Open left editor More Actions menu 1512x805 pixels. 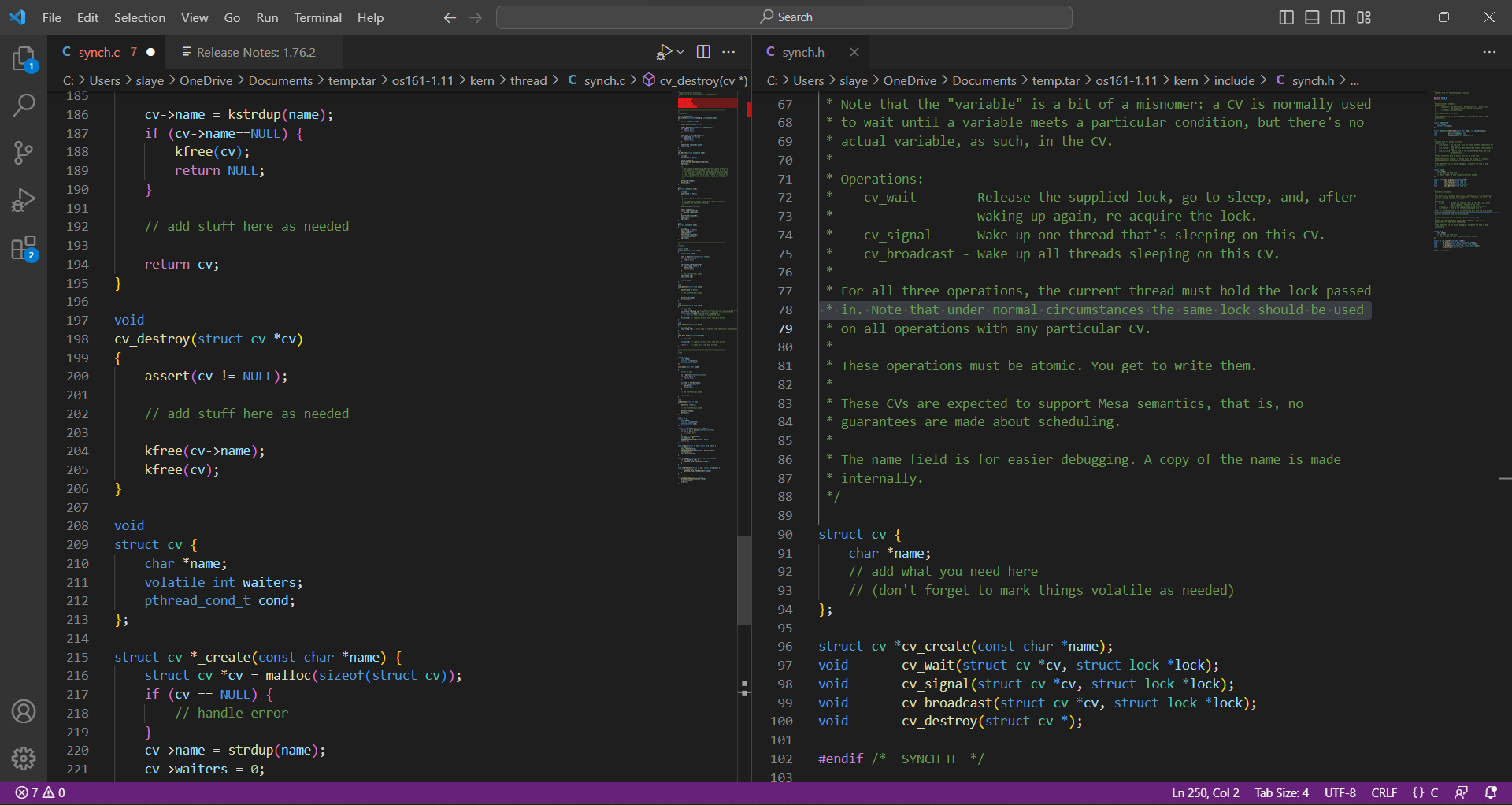coord(728,52)
